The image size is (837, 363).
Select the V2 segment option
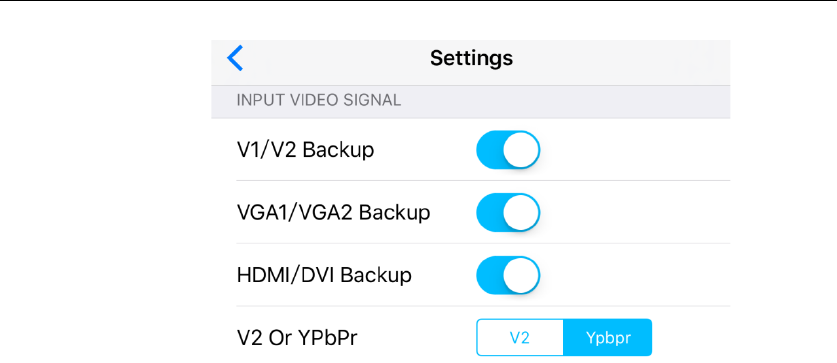(520, 338)
